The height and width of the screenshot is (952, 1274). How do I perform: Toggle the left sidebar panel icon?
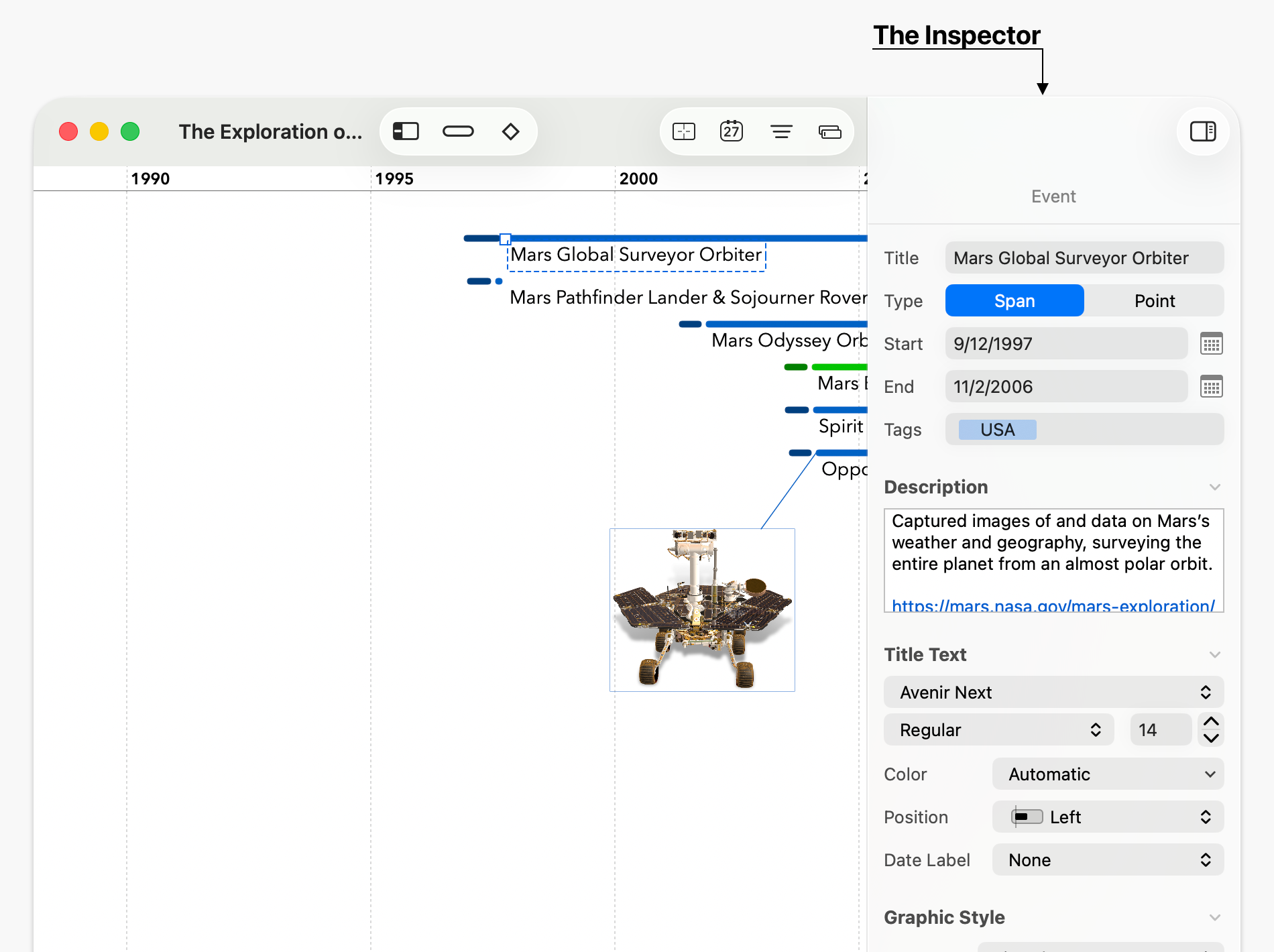click(406, 131)
